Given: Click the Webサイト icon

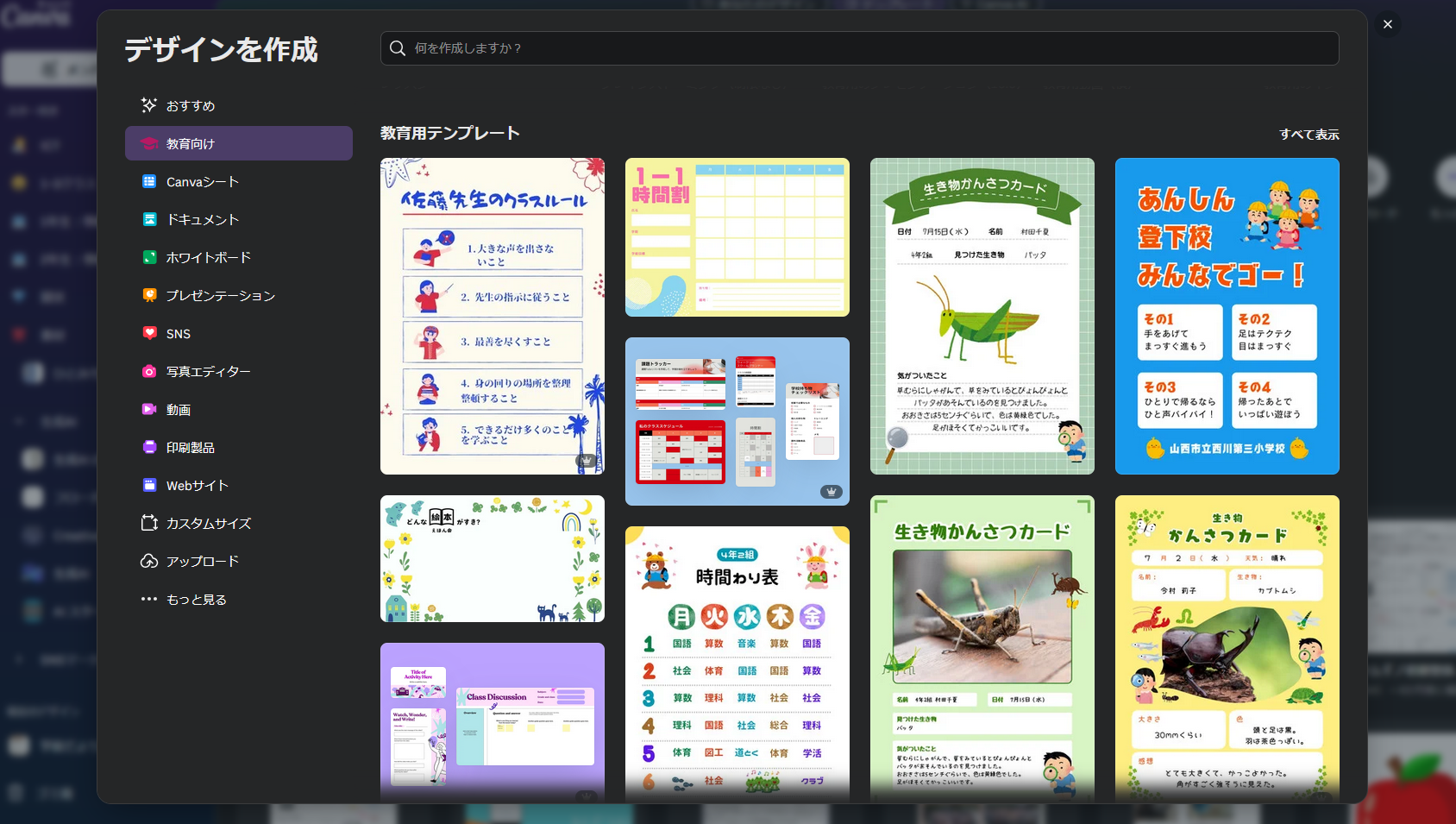Looking at the screenshot, I should coord(149,485).
